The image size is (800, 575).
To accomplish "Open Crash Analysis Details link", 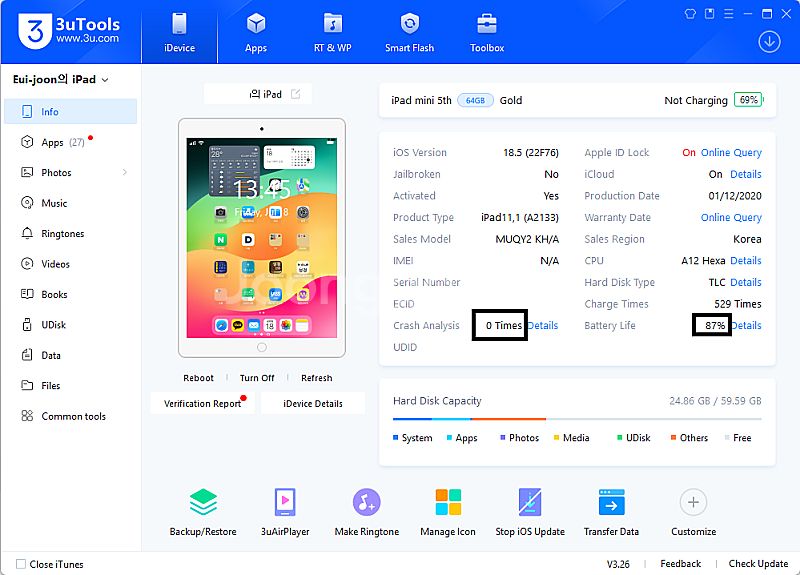I will pyautogui.click(x=543, y=326).
